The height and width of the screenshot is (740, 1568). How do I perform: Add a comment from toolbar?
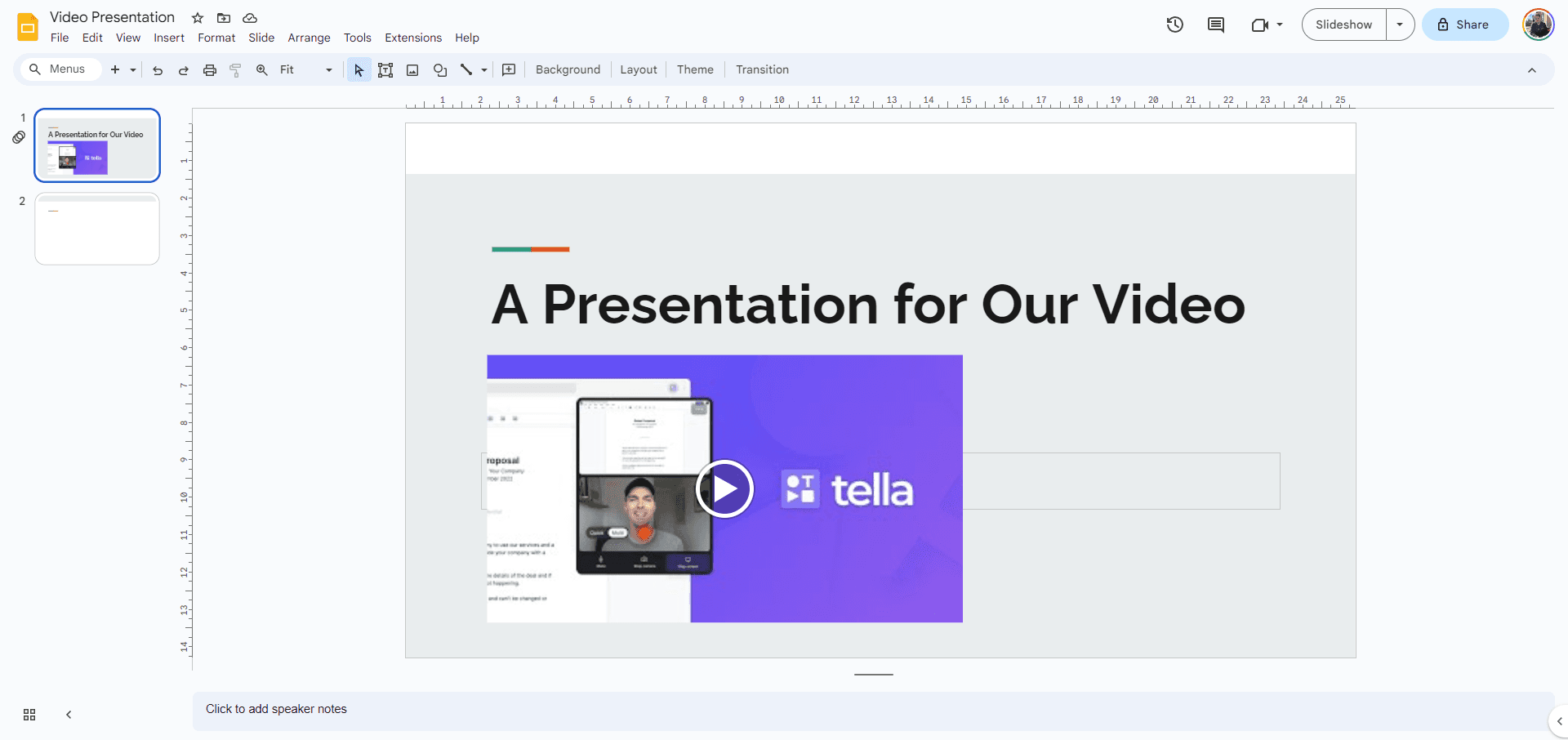click(x=509, y=70)
